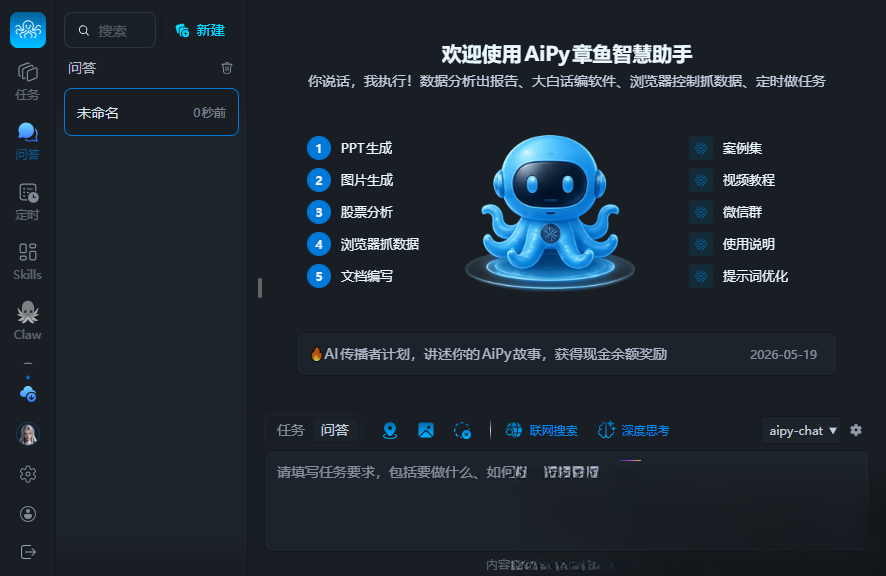The height and width of the screenshot is (576, 886).
Task: Open the 提示词优化 link
Action: (755, 276)
